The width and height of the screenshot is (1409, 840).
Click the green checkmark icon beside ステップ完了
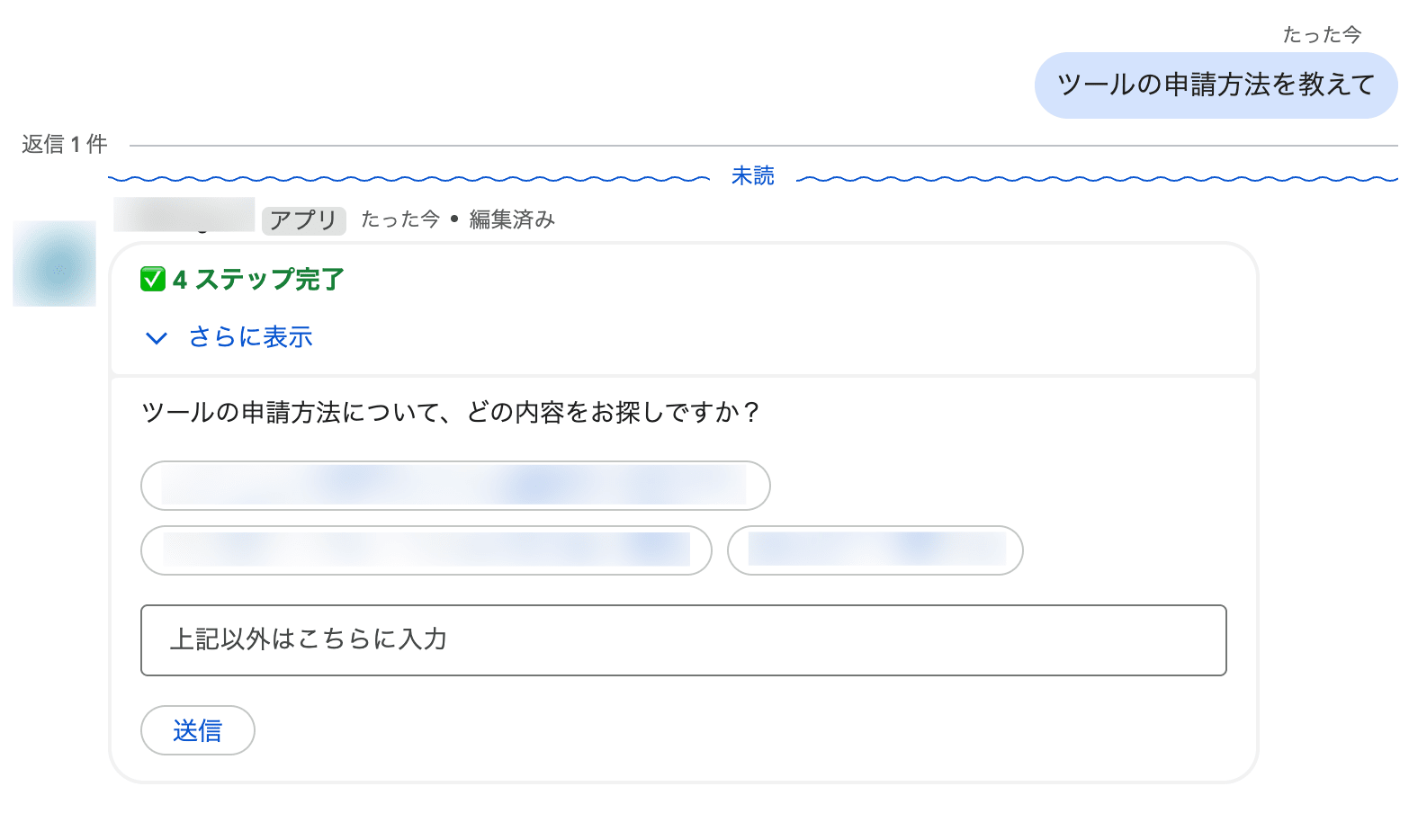tap(153, 280)
